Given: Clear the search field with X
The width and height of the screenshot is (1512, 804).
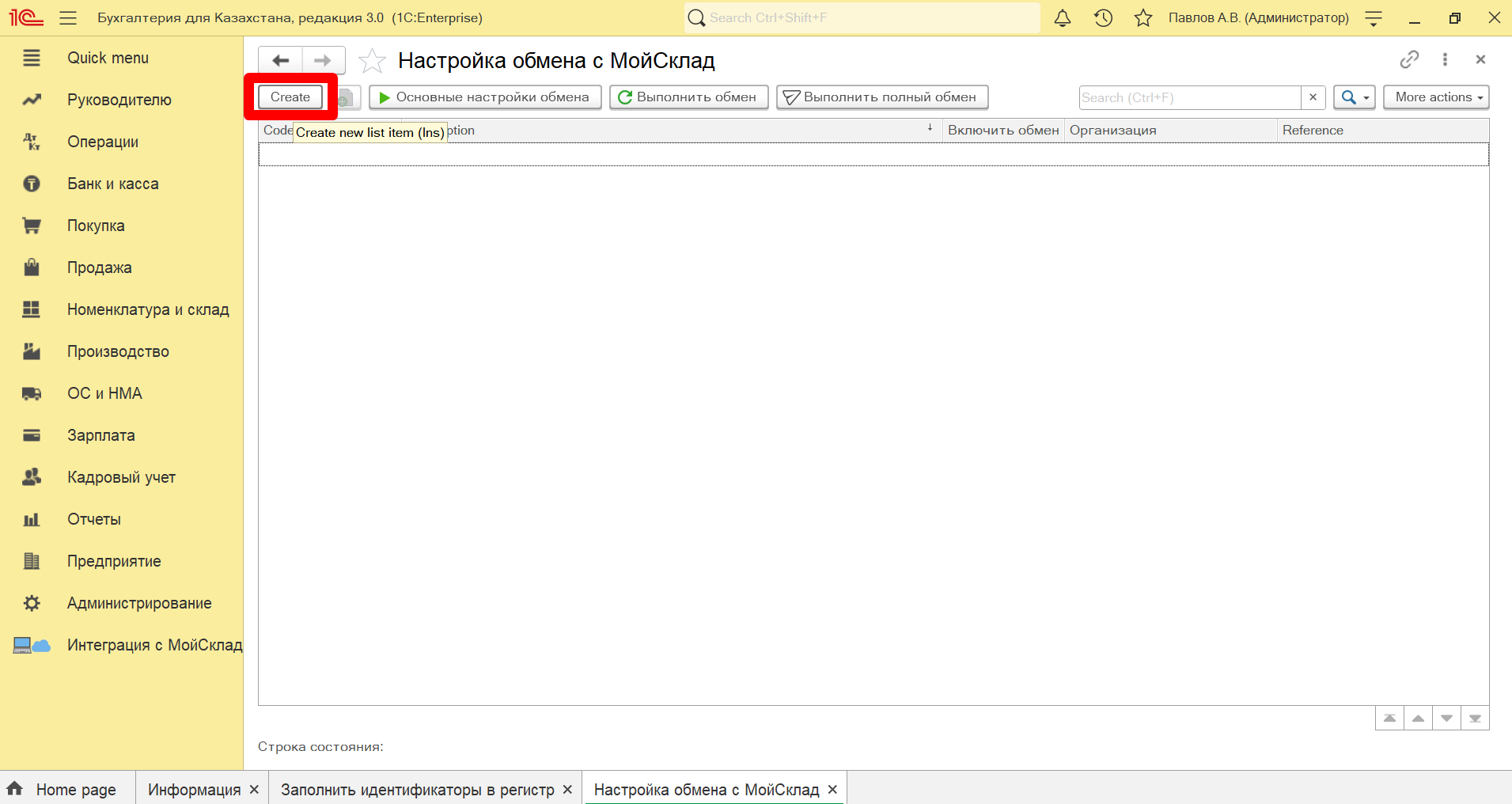Looking at the screenshot, I should click(x=1313, y=97).
